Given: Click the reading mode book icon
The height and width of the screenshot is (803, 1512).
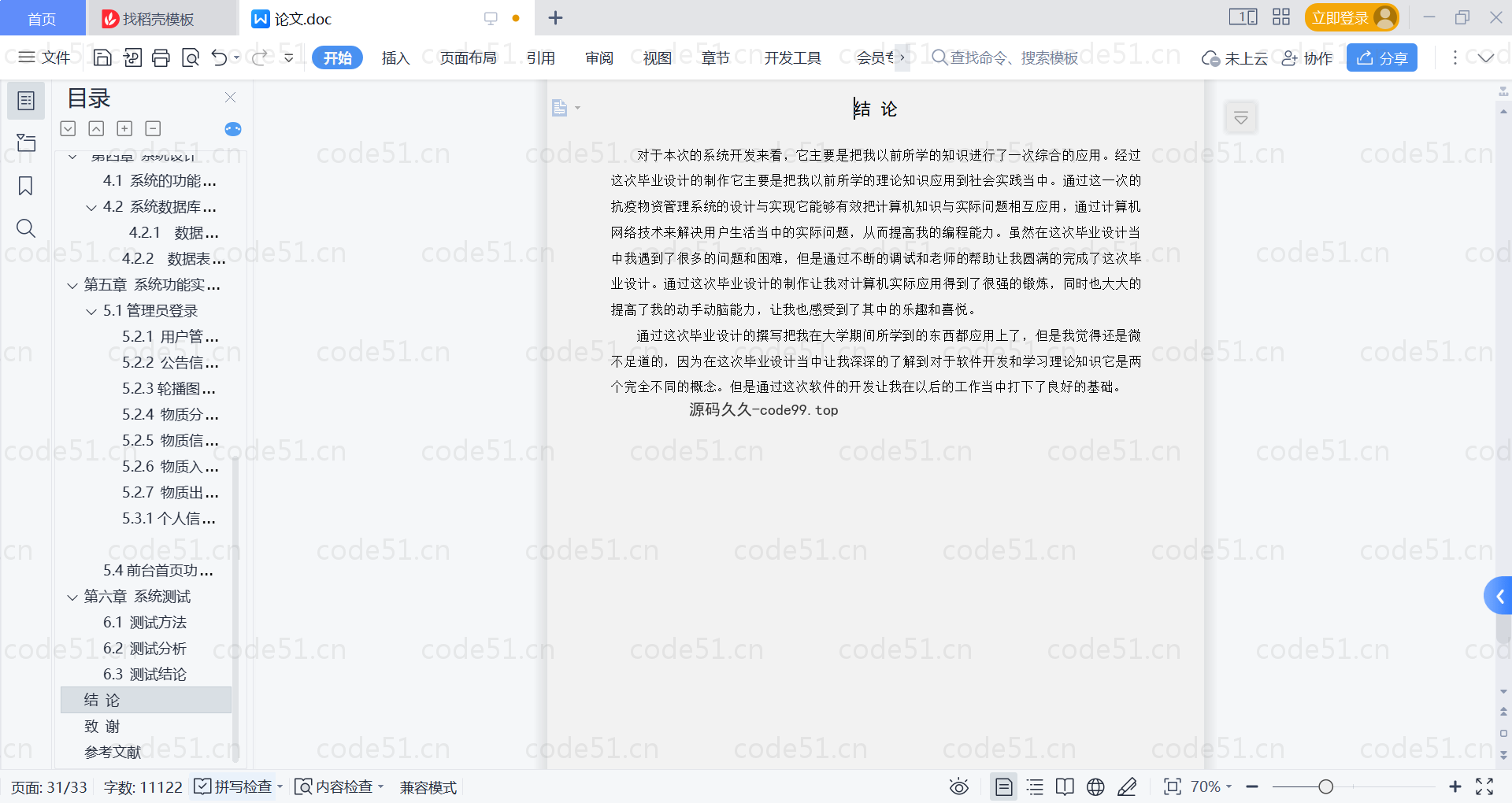Looking at the screenshot, I should click(x=1065, y=786).
